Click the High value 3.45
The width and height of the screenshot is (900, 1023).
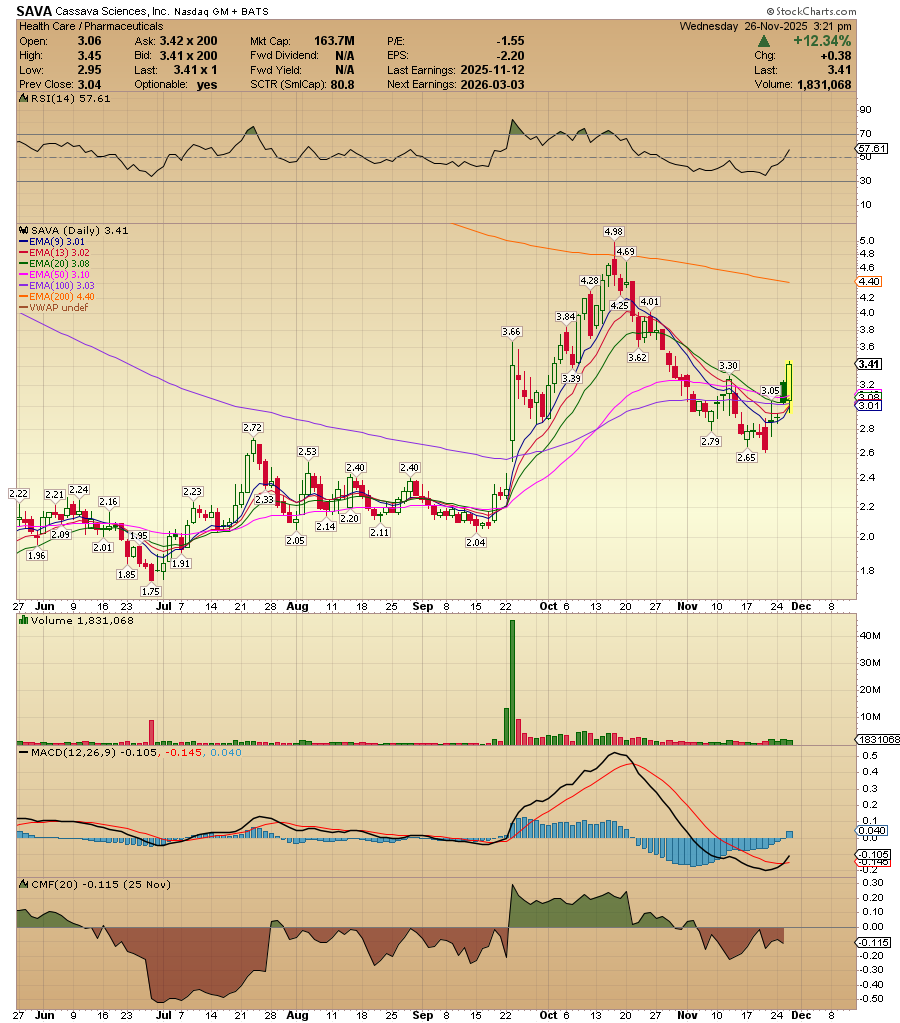pos(89,56)
